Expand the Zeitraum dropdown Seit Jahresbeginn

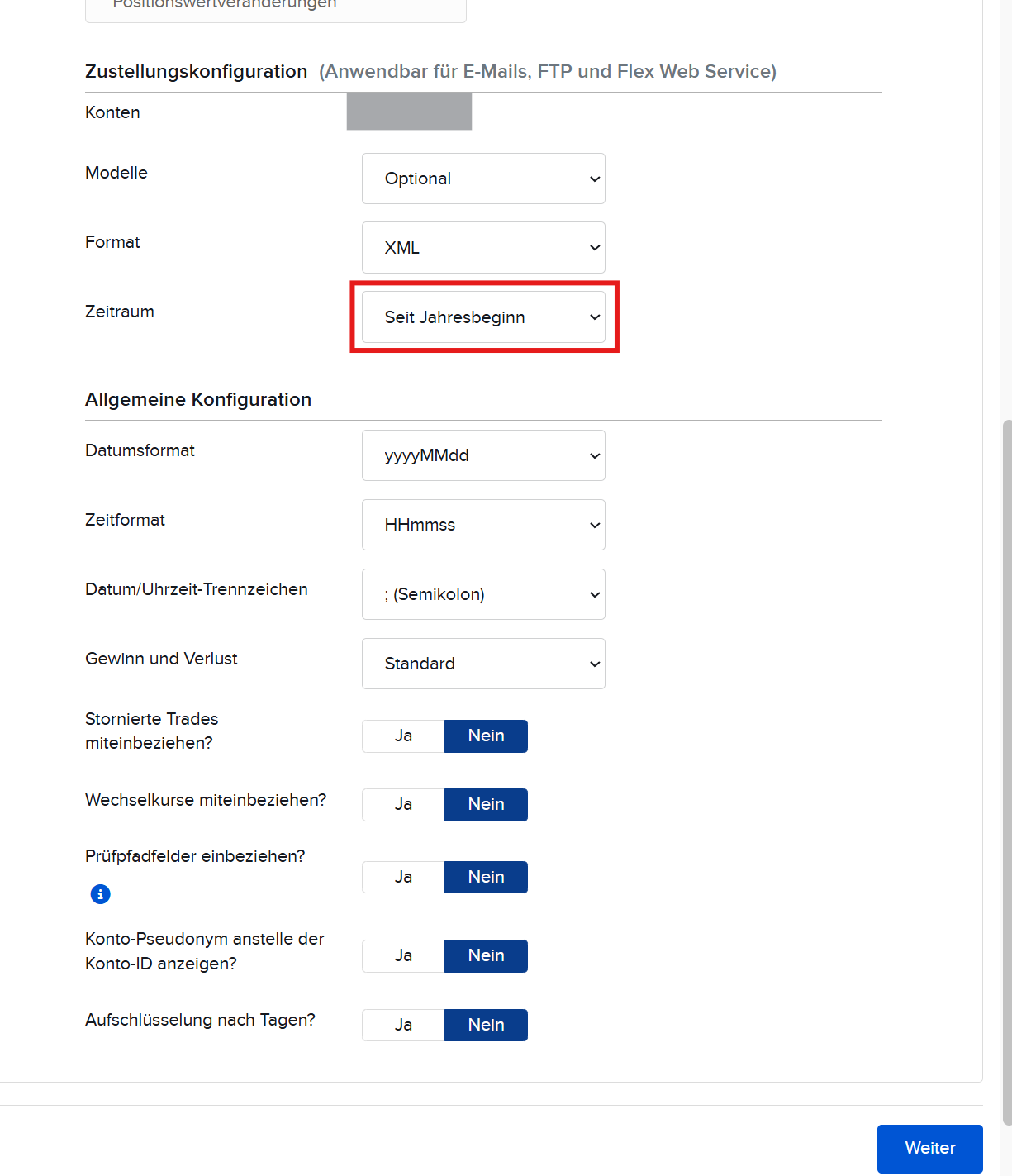483,317
